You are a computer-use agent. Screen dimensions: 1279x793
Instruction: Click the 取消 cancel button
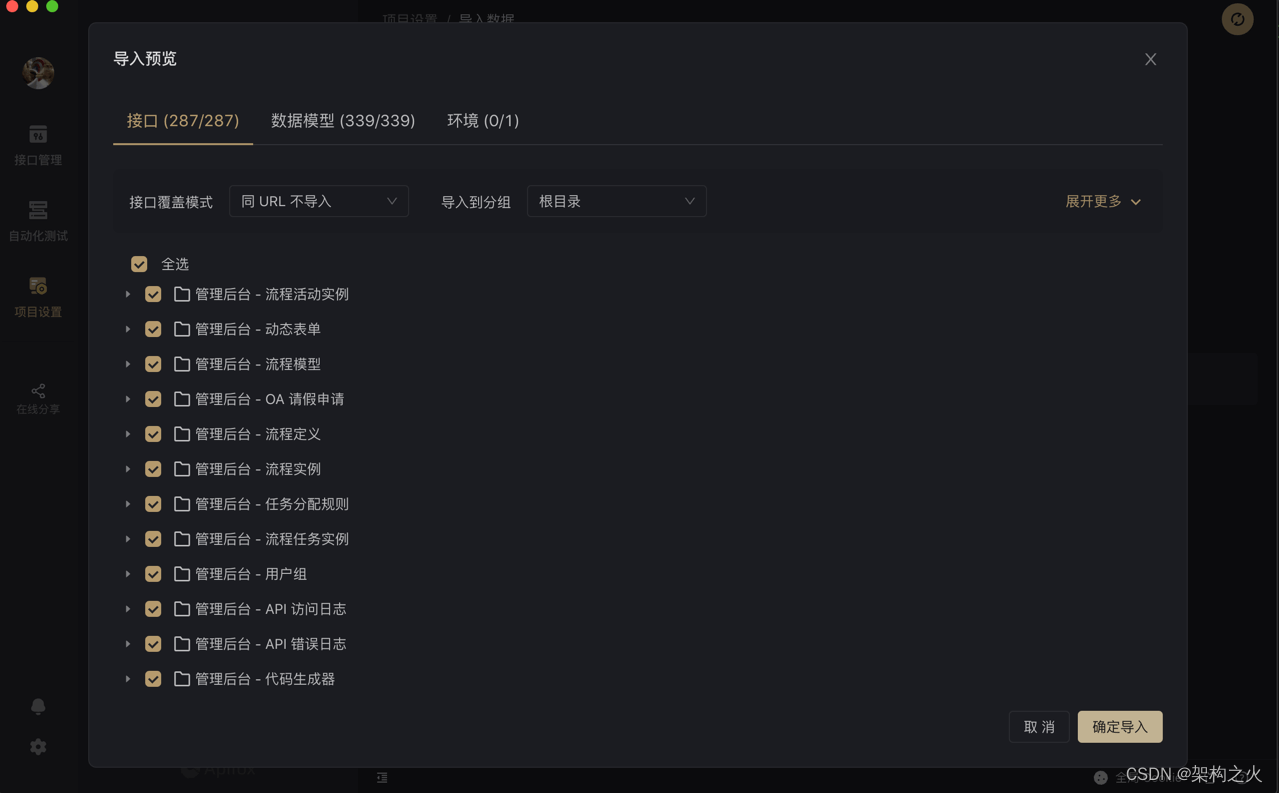(x=1038, y=726)
